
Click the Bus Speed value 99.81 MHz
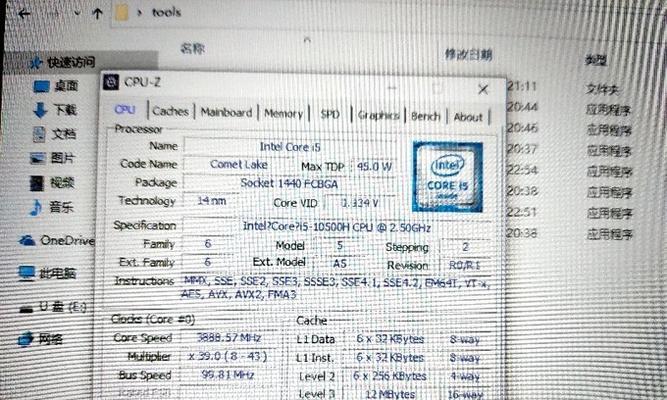[x=228, y=375]
